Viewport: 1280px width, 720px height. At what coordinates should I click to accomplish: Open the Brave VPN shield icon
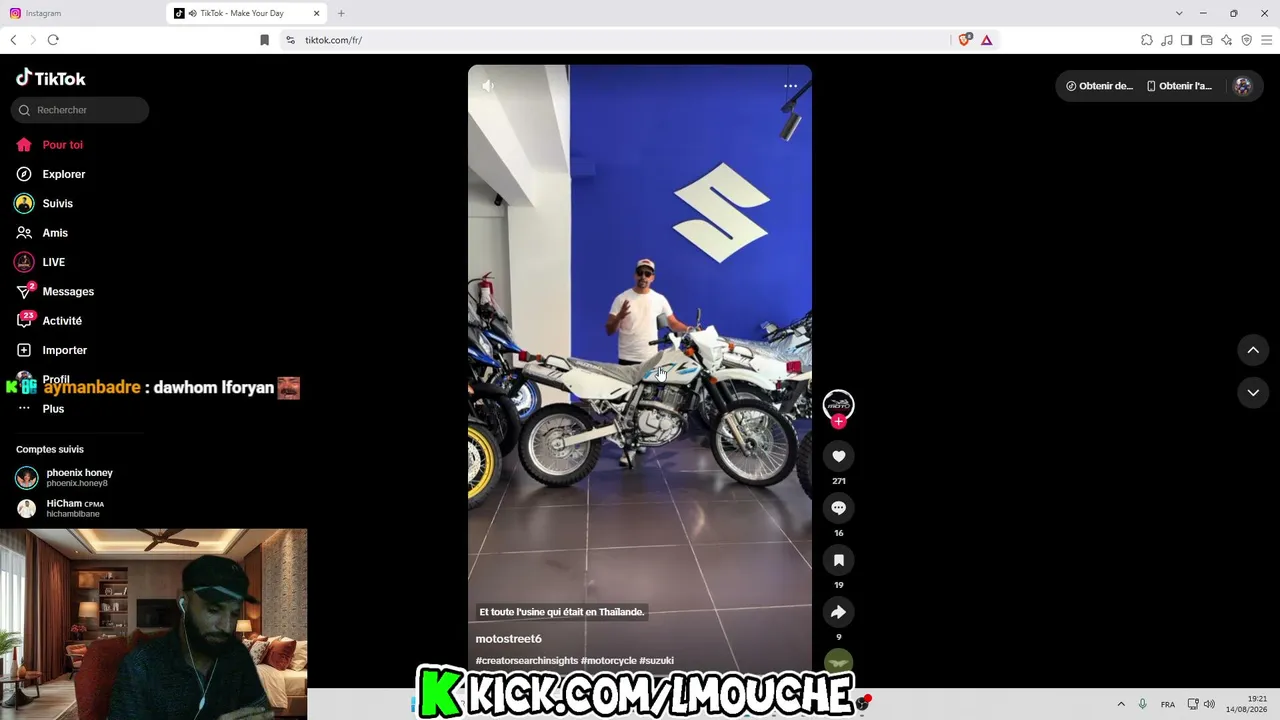(x=1246, y=40)
